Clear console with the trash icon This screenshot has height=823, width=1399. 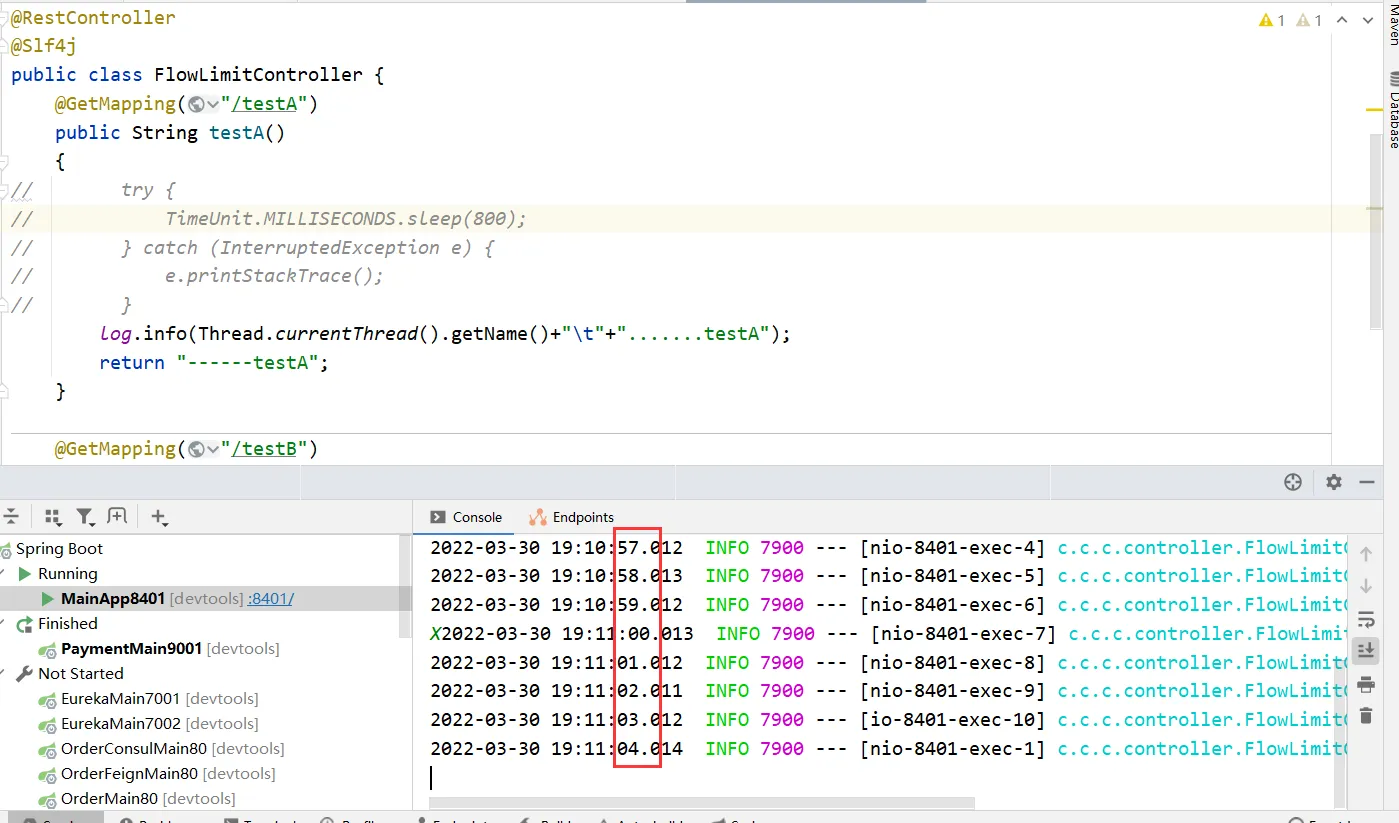[x=1366, y=715]
